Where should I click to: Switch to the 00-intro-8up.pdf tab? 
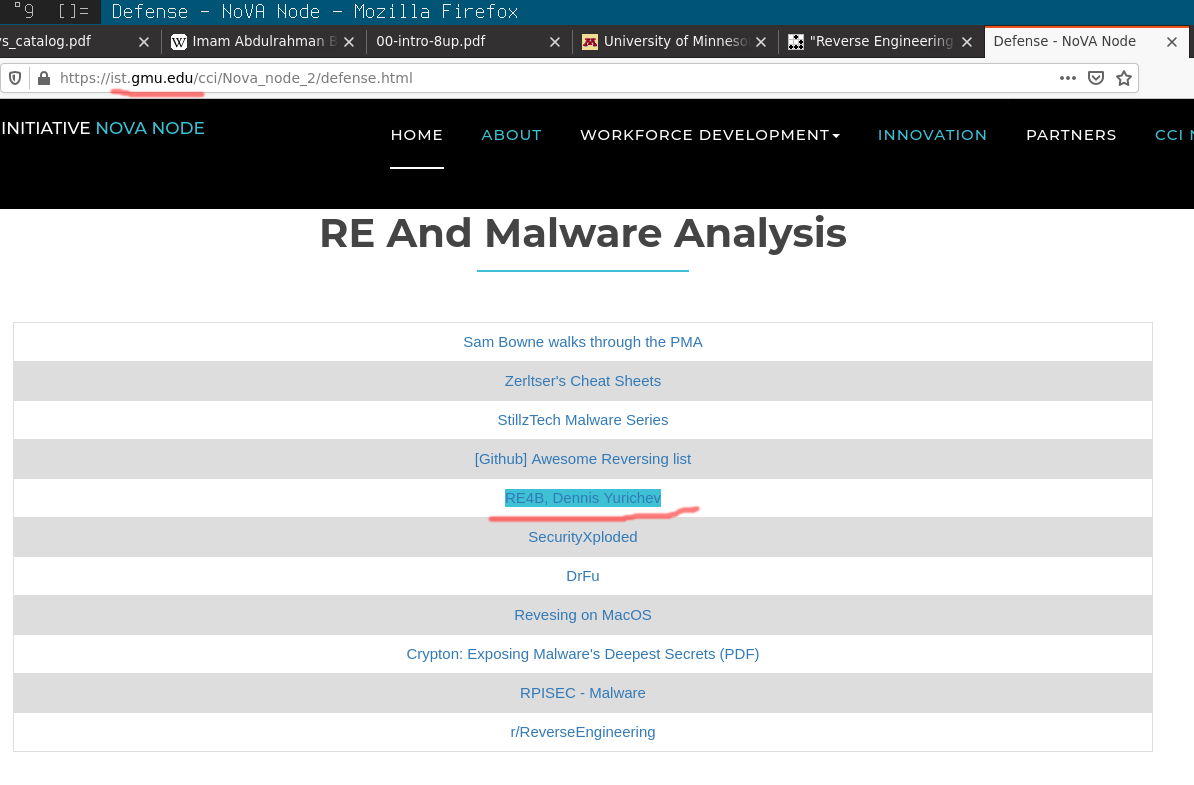click(x=469, y=41)
